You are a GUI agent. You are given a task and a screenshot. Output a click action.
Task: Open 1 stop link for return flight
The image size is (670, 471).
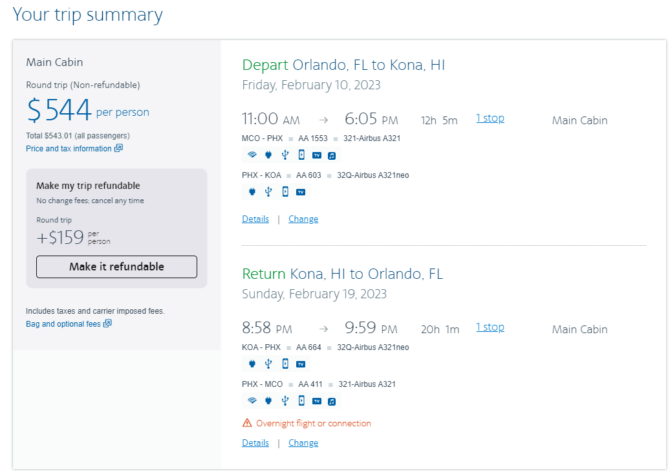click(490, 327)
